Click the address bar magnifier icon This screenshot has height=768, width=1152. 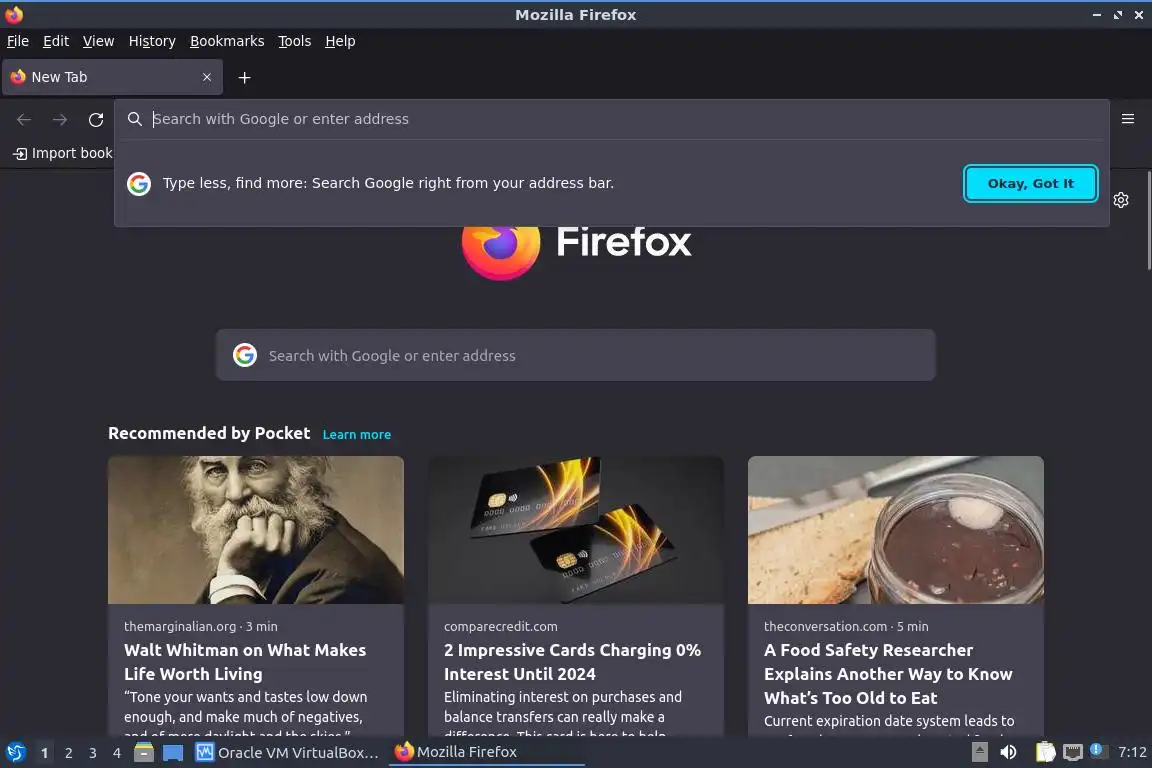tap(134, 119)
